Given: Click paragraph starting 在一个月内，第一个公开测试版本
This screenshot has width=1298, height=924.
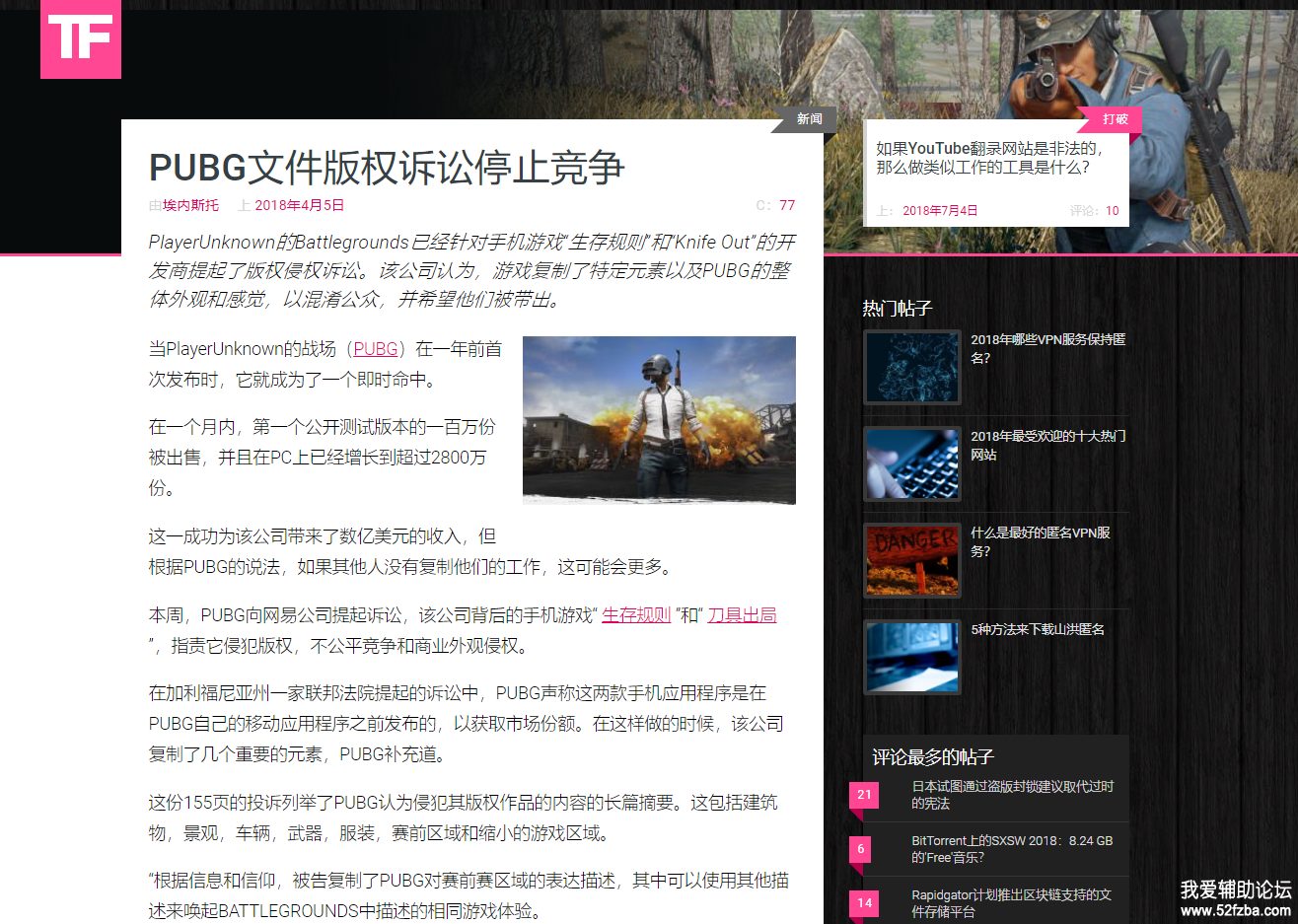Looking at the screenshot, I should pos(323,458).
